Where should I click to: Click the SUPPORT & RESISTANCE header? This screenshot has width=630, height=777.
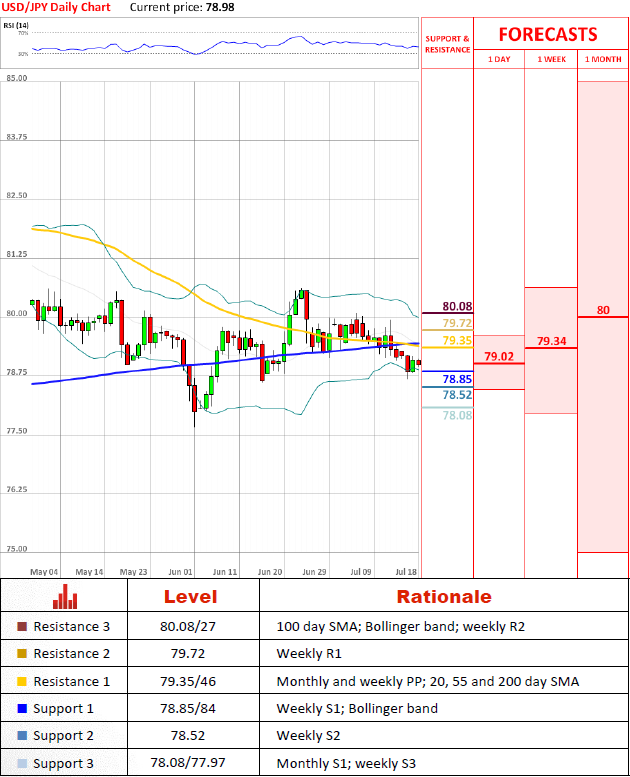pos(448,44)
